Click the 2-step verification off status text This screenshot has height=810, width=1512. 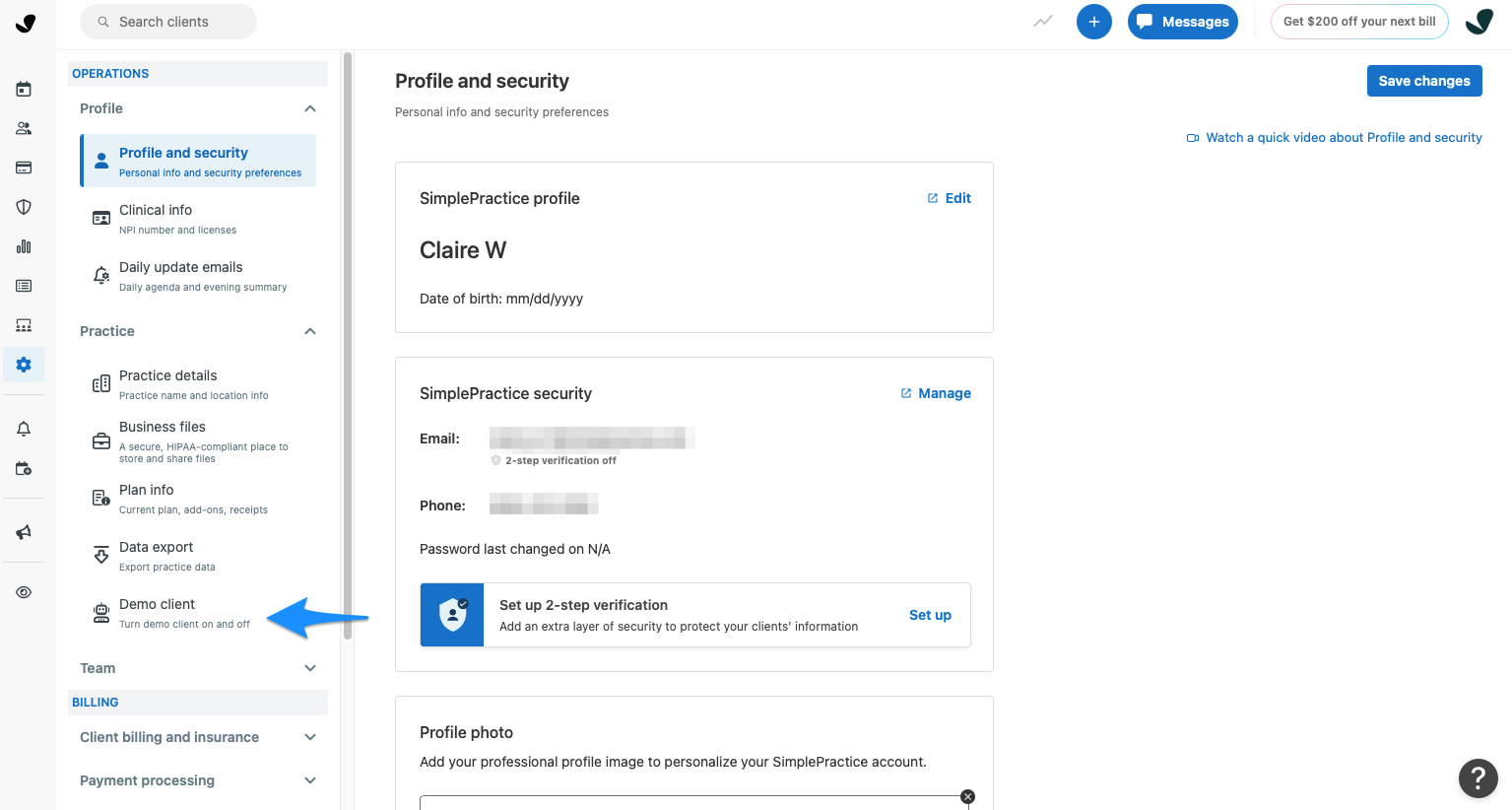tap(560, 460)
